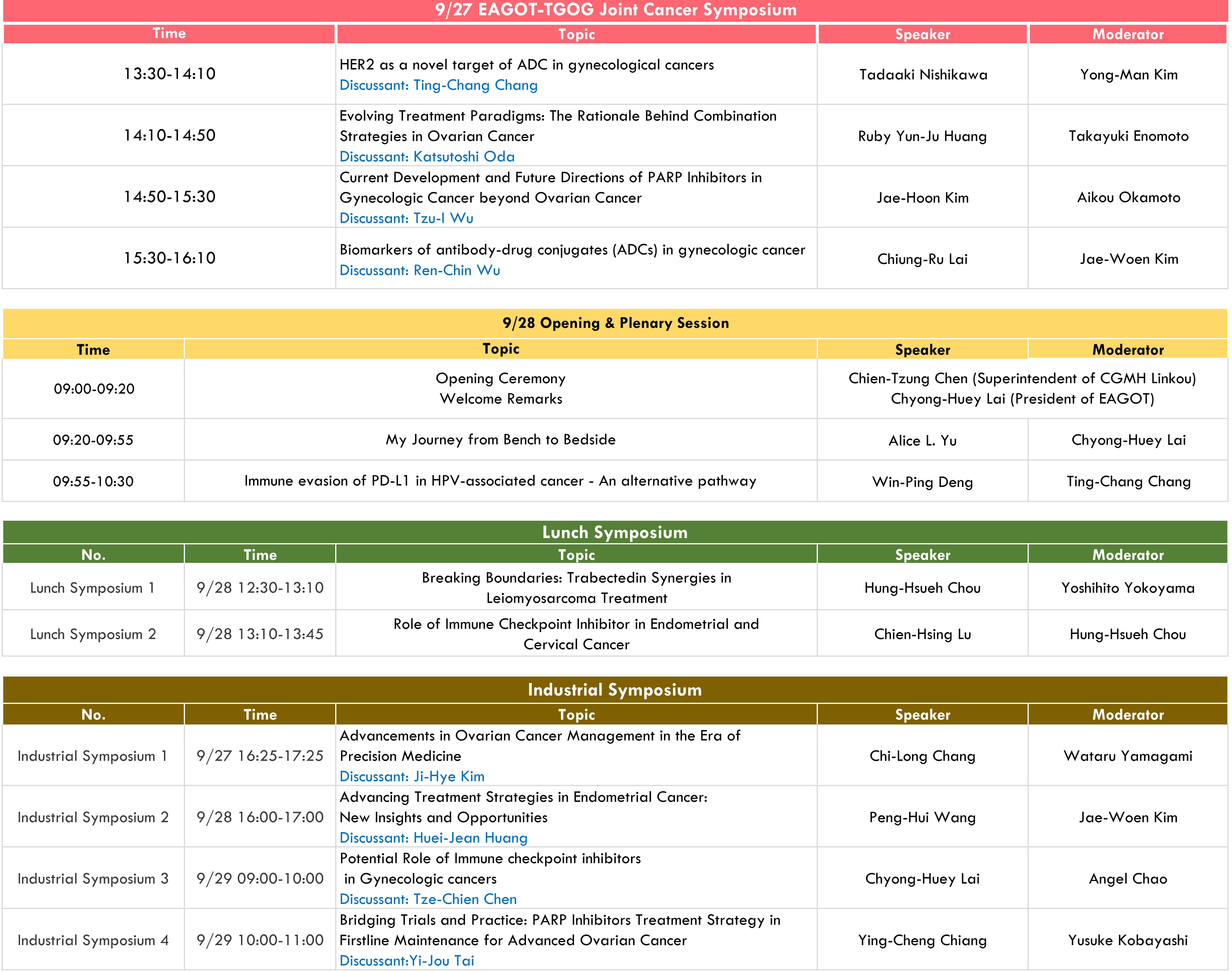
Task: Select speaker 'Tadaaki Nishikawa'
Action: click(923, 75)
